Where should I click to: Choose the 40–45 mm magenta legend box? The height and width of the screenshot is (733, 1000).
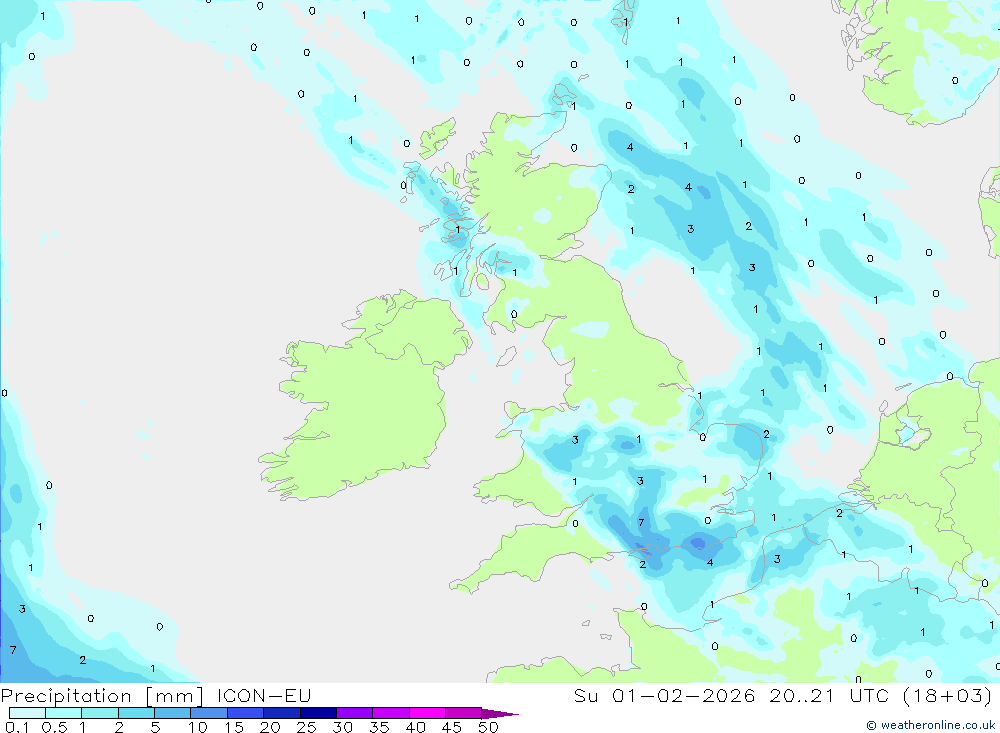tap(427, 713)
